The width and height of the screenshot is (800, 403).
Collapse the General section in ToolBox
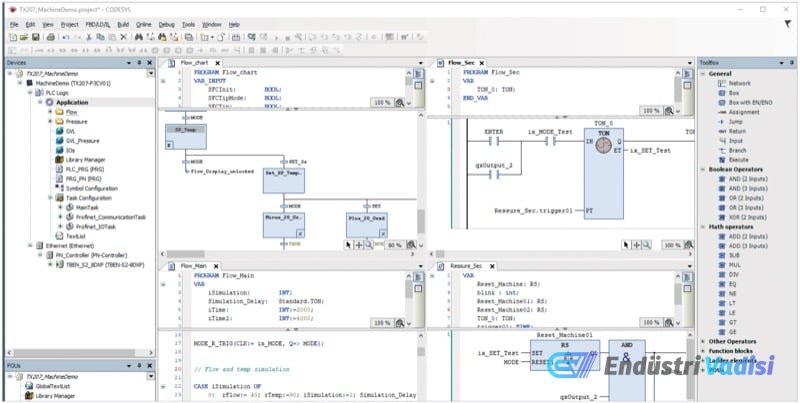(x=705, y=74)
